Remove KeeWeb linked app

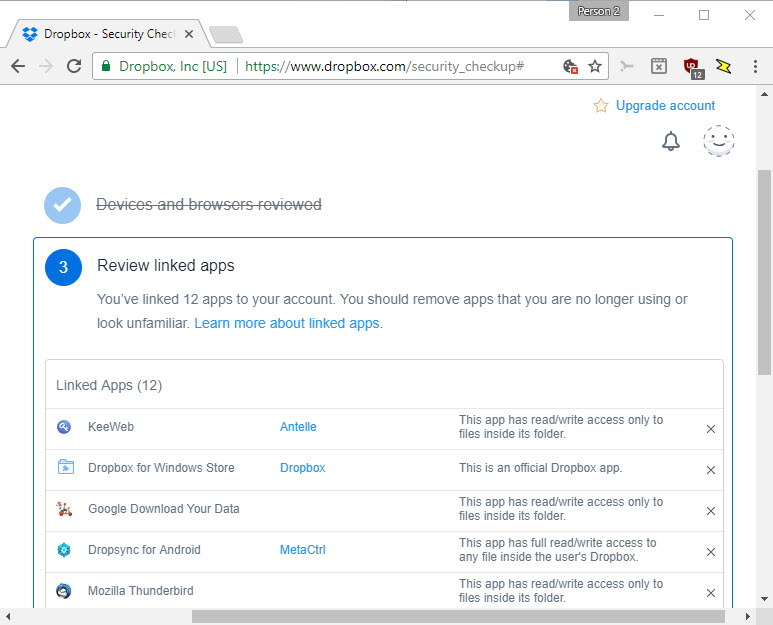click(711, 429)
